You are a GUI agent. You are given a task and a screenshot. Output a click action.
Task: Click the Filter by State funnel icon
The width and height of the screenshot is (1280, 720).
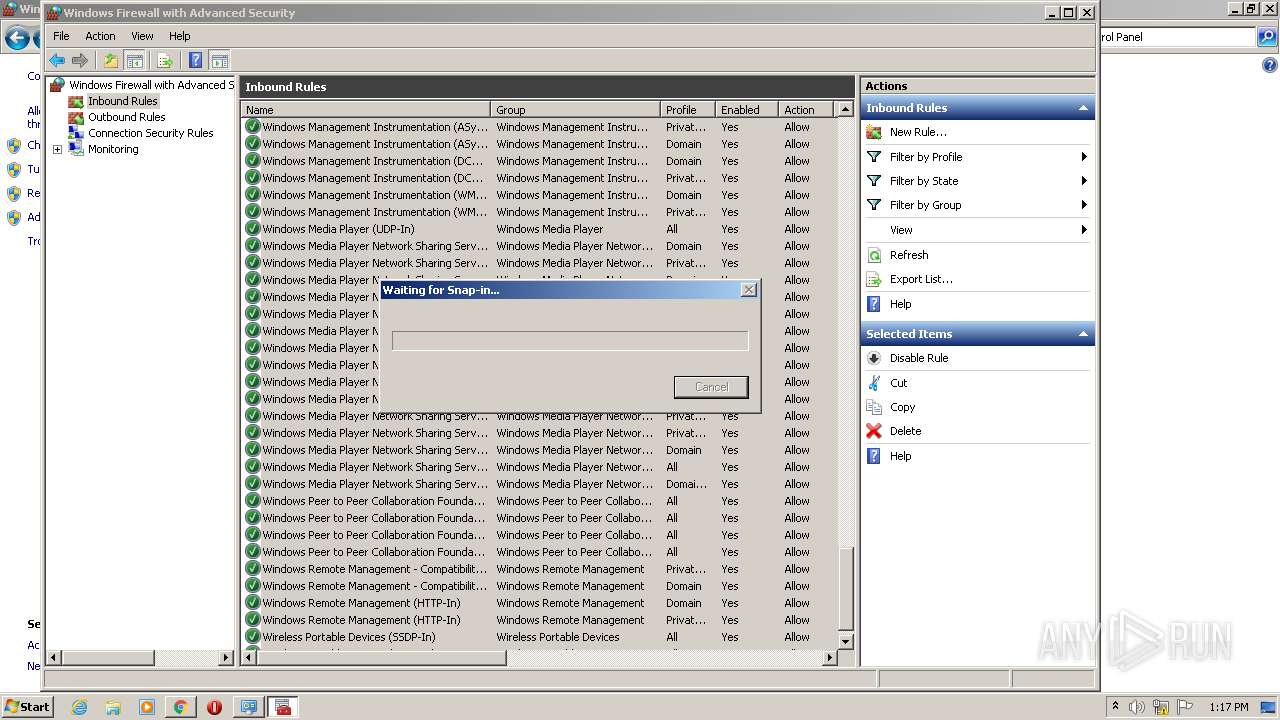point(874,181)
